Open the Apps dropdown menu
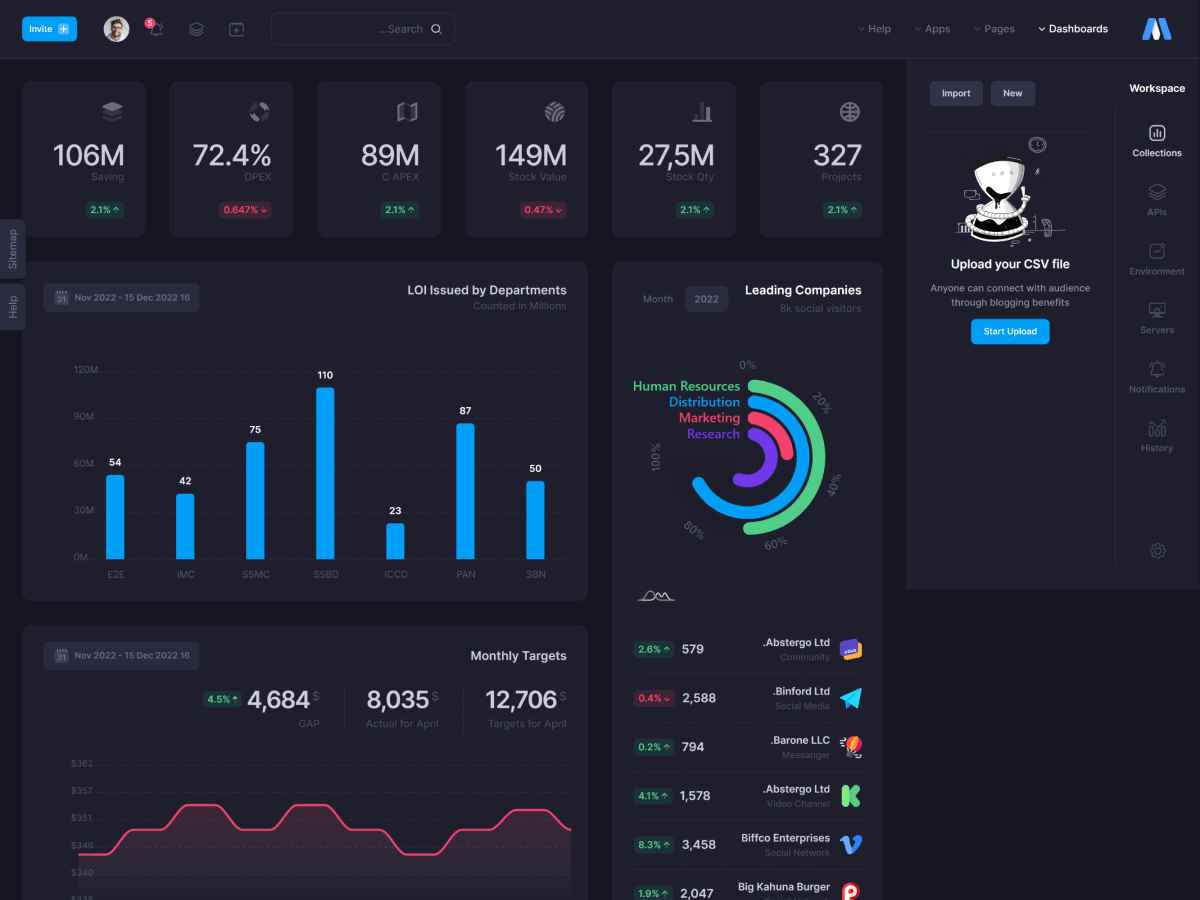Image resolution: width=1200 pixels, height=900 pixels. click(x=932, y=29)
